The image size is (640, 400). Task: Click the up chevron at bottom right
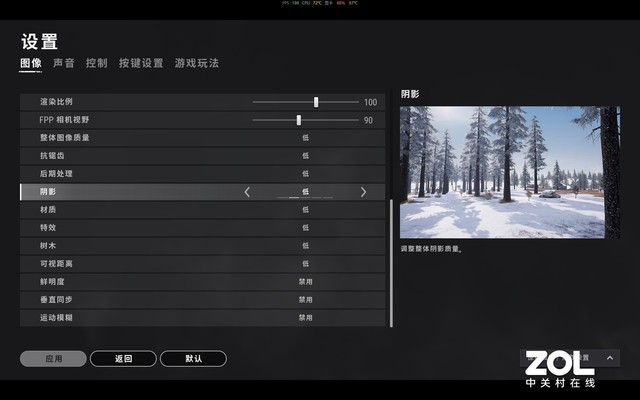610,358
